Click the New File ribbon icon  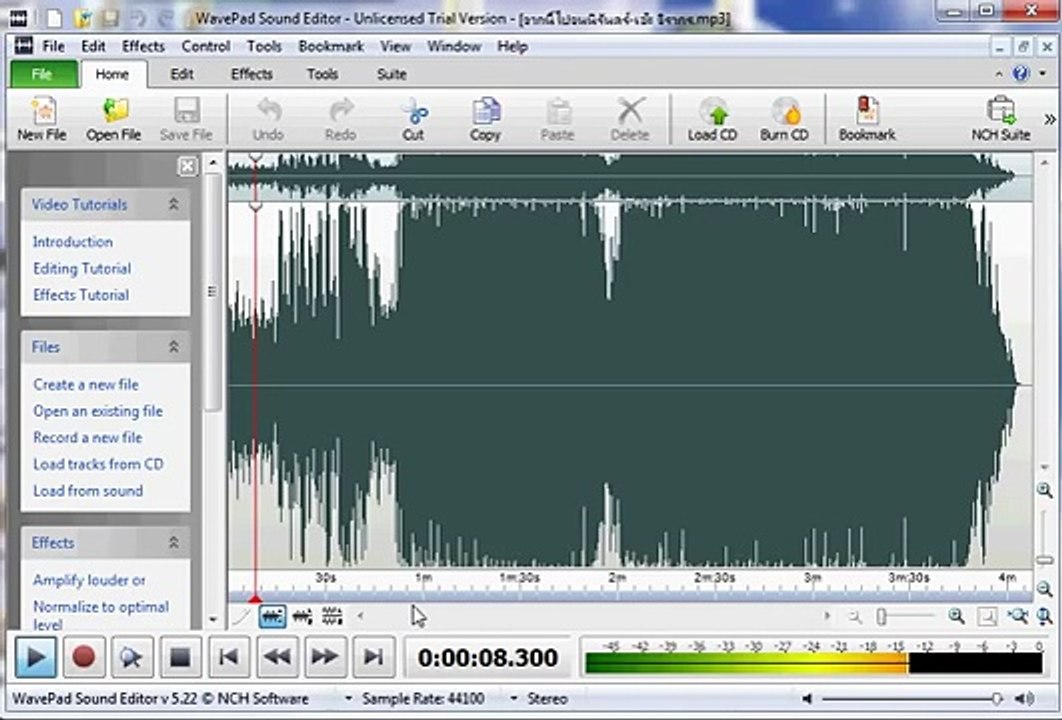pos(42,119)
